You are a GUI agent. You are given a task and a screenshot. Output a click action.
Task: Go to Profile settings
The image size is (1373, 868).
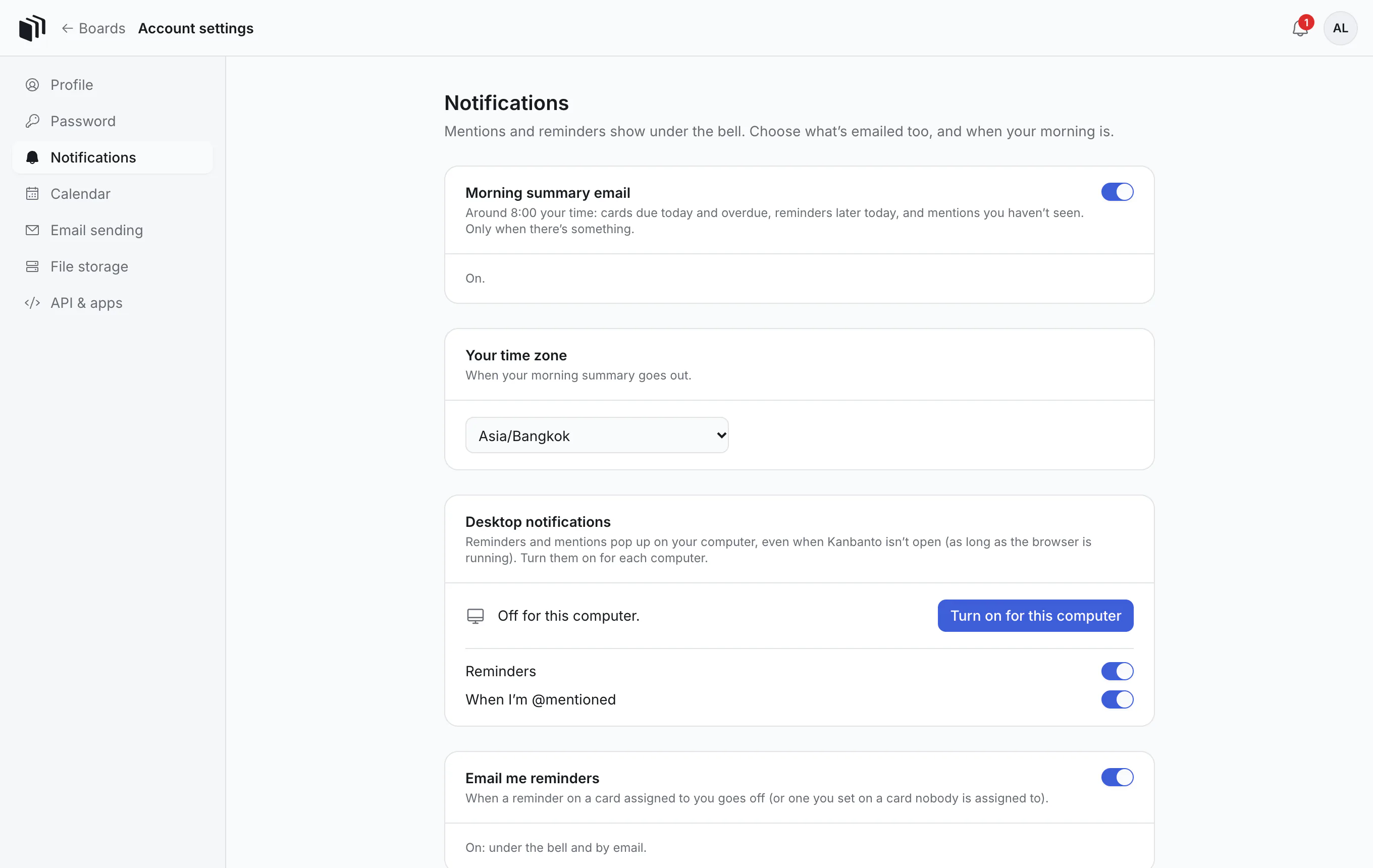tap(113, 85)
